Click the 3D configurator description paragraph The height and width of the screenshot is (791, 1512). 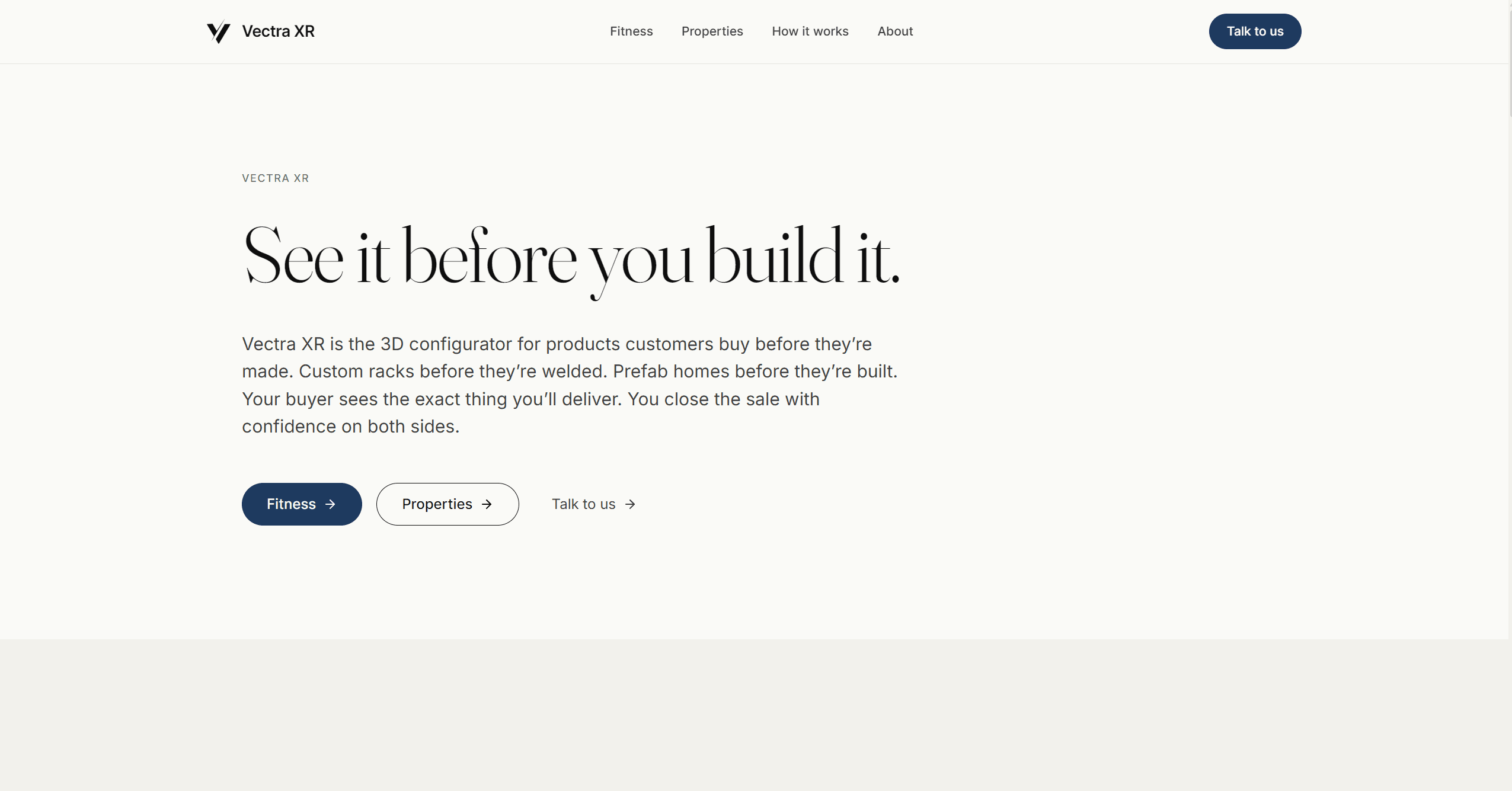[570, 385]
